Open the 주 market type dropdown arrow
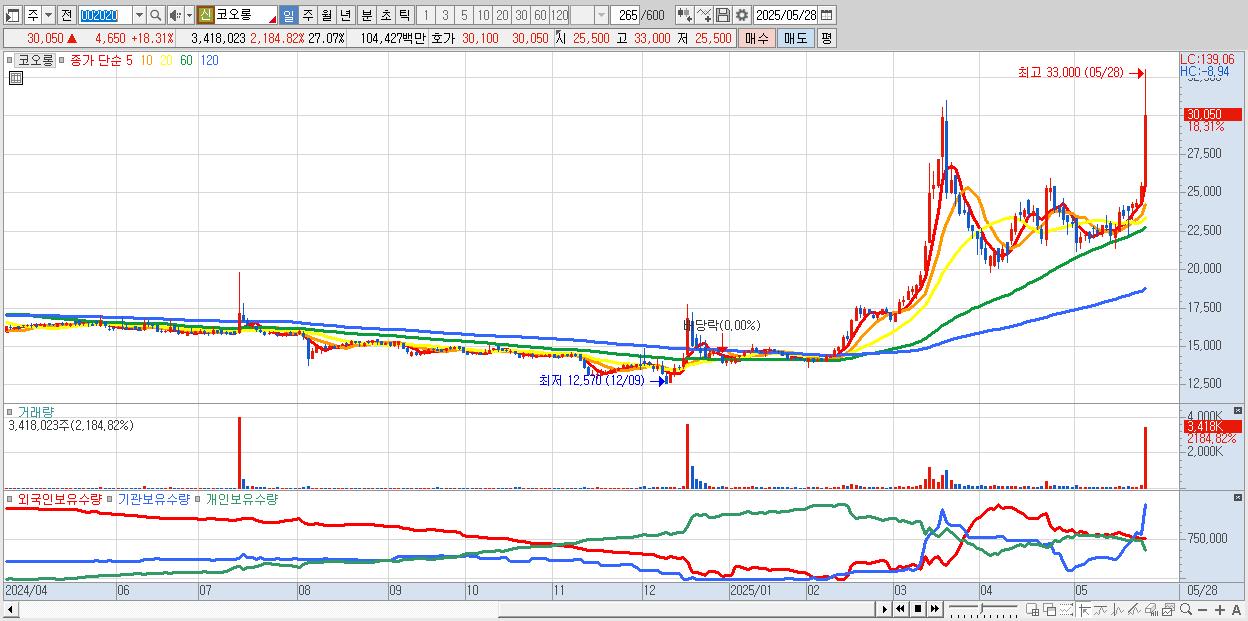The width and height of the screenshot is (1248, 621). (49, 15)
